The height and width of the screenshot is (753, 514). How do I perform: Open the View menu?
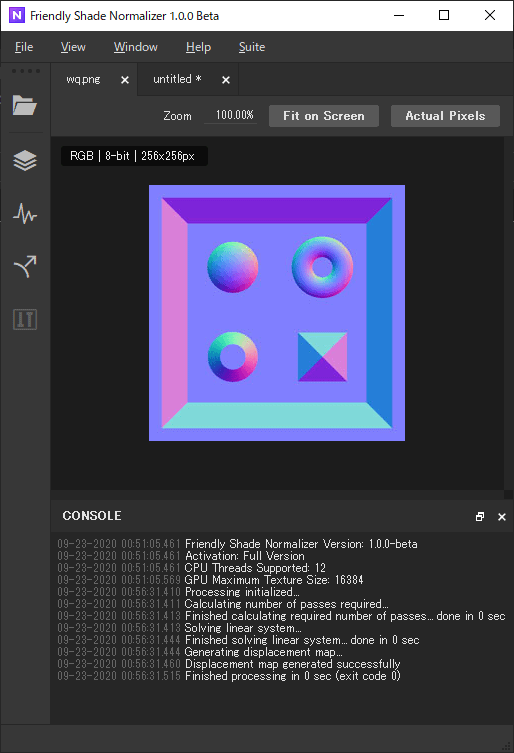73,47
